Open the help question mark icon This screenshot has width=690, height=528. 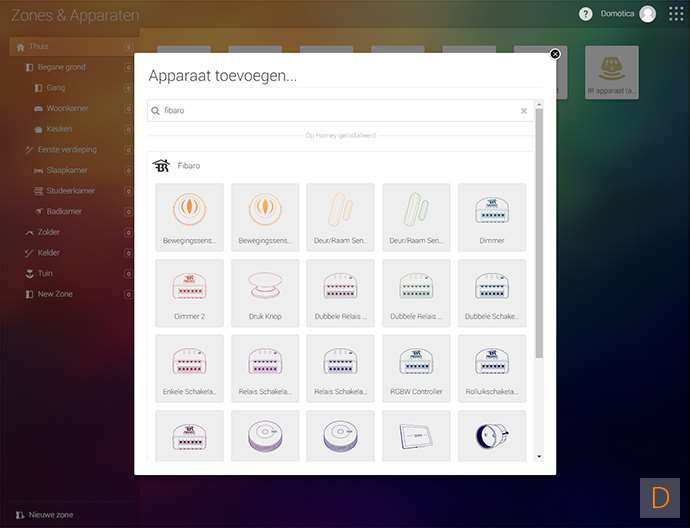click(x=585, y=14)
